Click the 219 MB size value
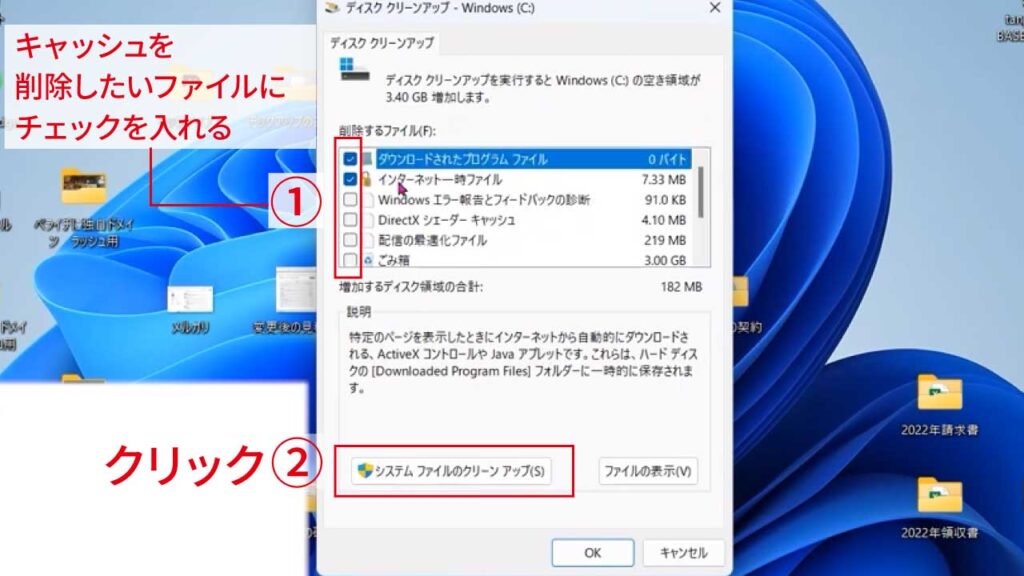Image resolution: width=1024 pixels, height=576 pixels. click(665, 240)
